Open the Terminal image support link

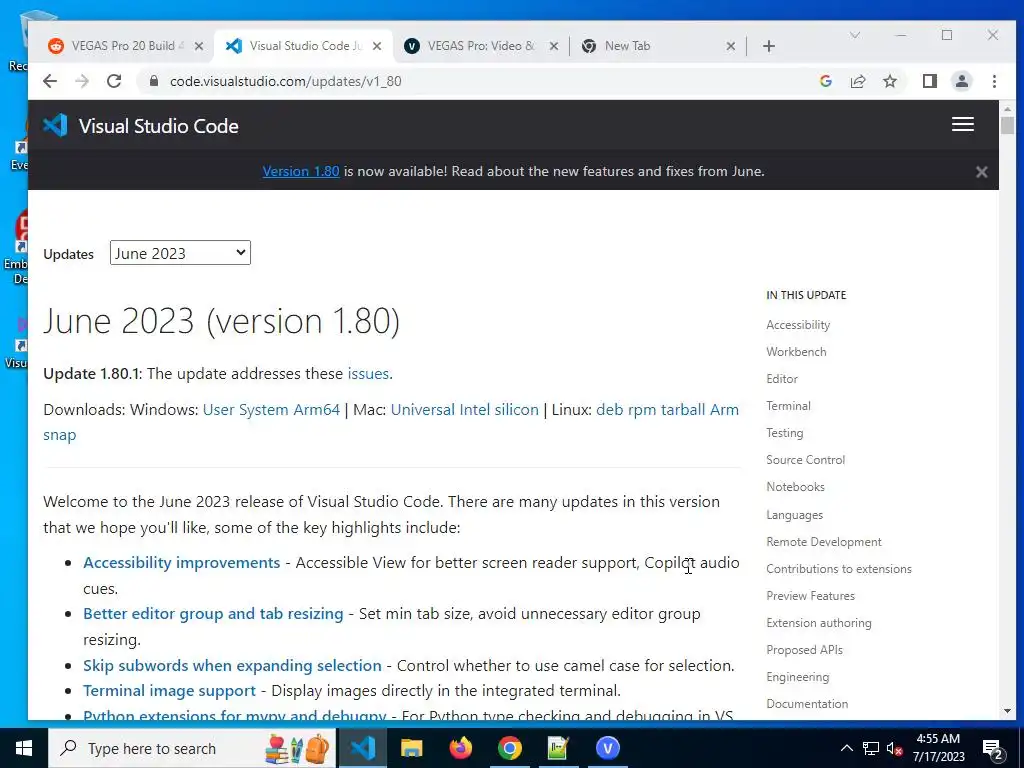pyautogui.click(x=169, y=690)
